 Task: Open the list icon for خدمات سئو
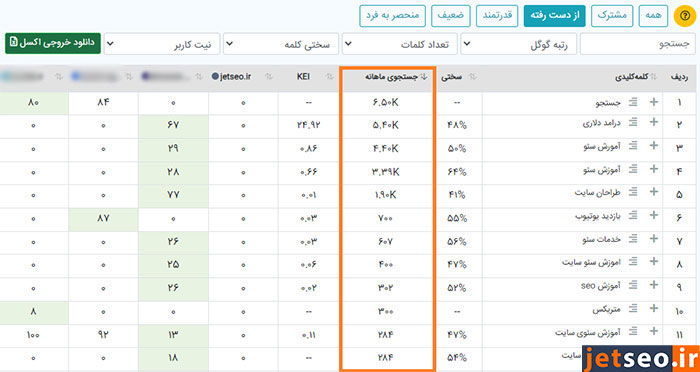click(x=633, y=238)
